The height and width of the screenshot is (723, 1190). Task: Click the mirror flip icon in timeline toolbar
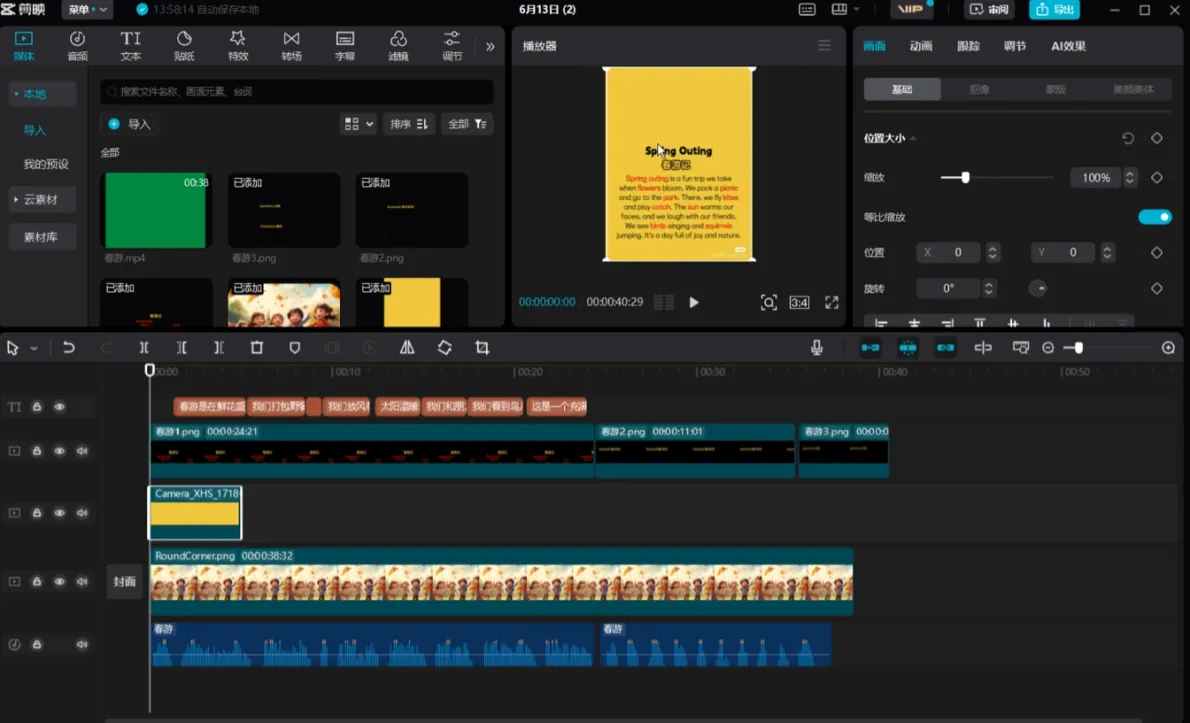pyautogui.click(x=407, y=347)
